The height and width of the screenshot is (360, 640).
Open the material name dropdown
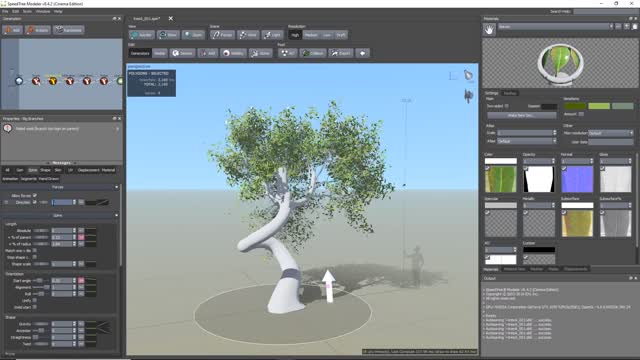(x=556, y=27)
